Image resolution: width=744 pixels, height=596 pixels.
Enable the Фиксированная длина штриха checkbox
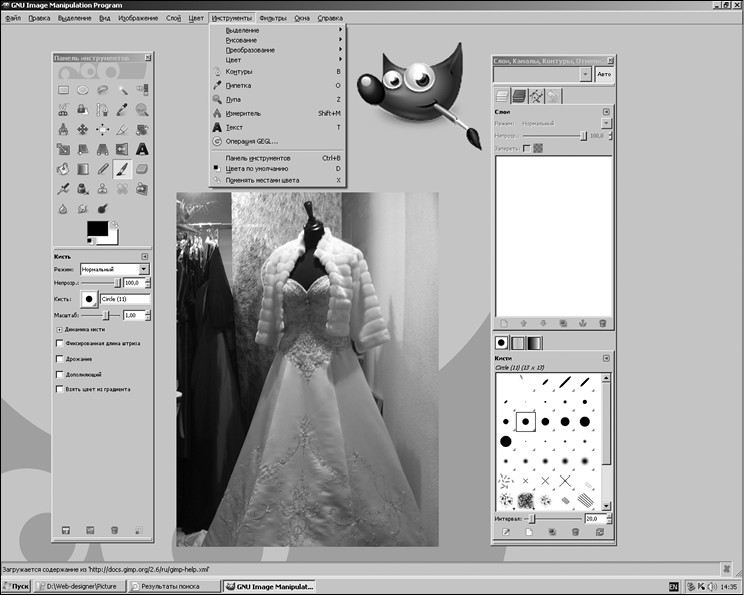point(60,343)
